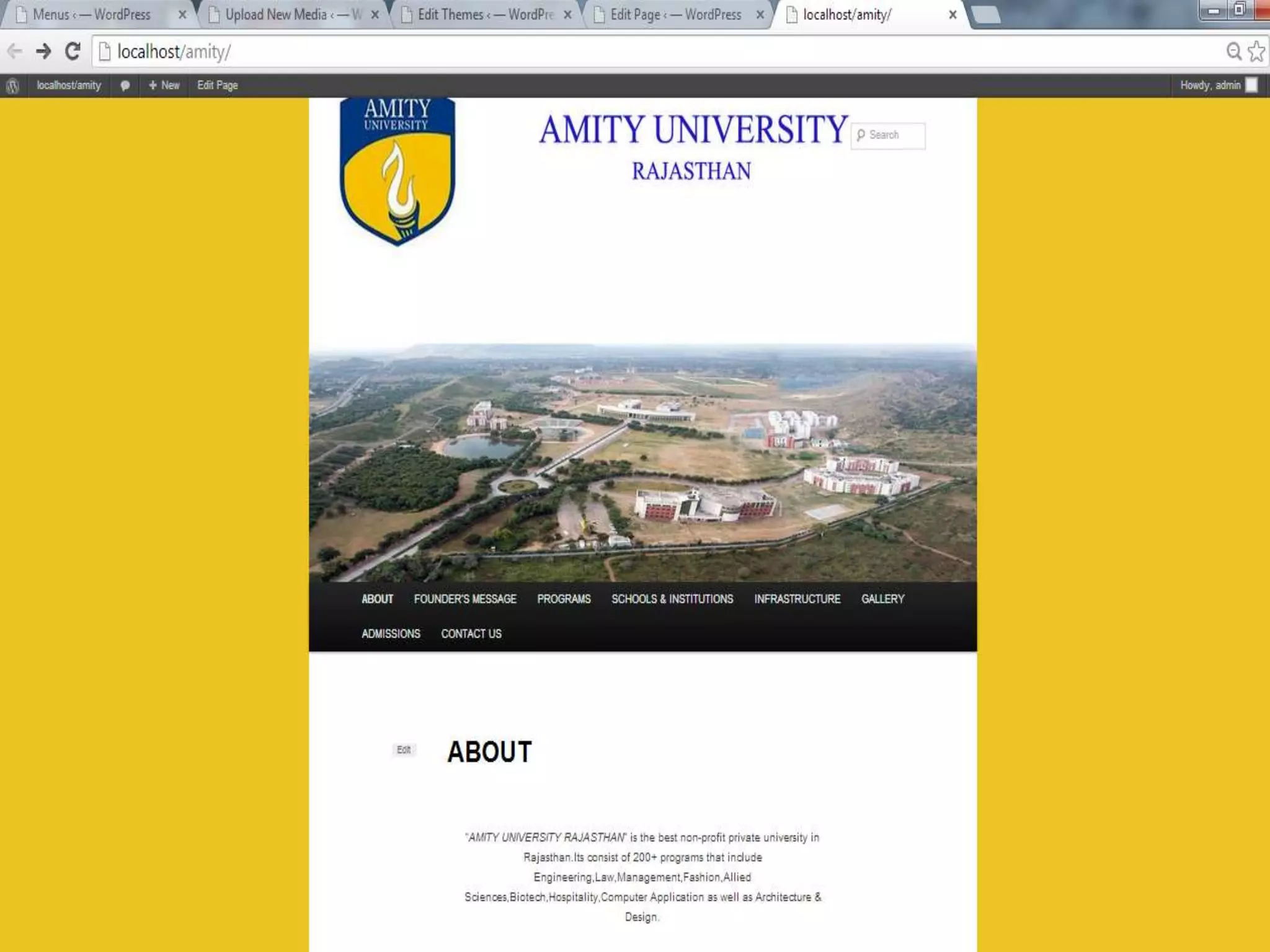
Task: Open the WordPress logo menu
Action: [12, 86]
